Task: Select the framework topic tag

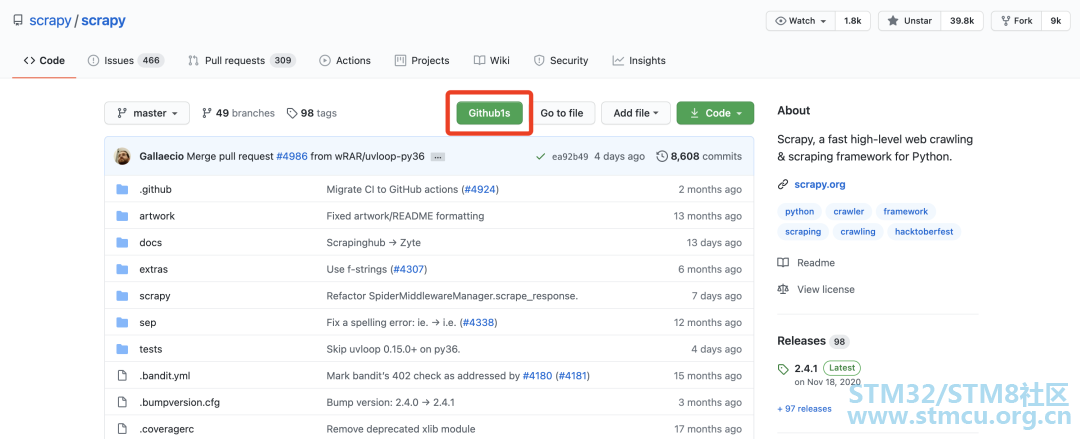Action: [906, 212]
